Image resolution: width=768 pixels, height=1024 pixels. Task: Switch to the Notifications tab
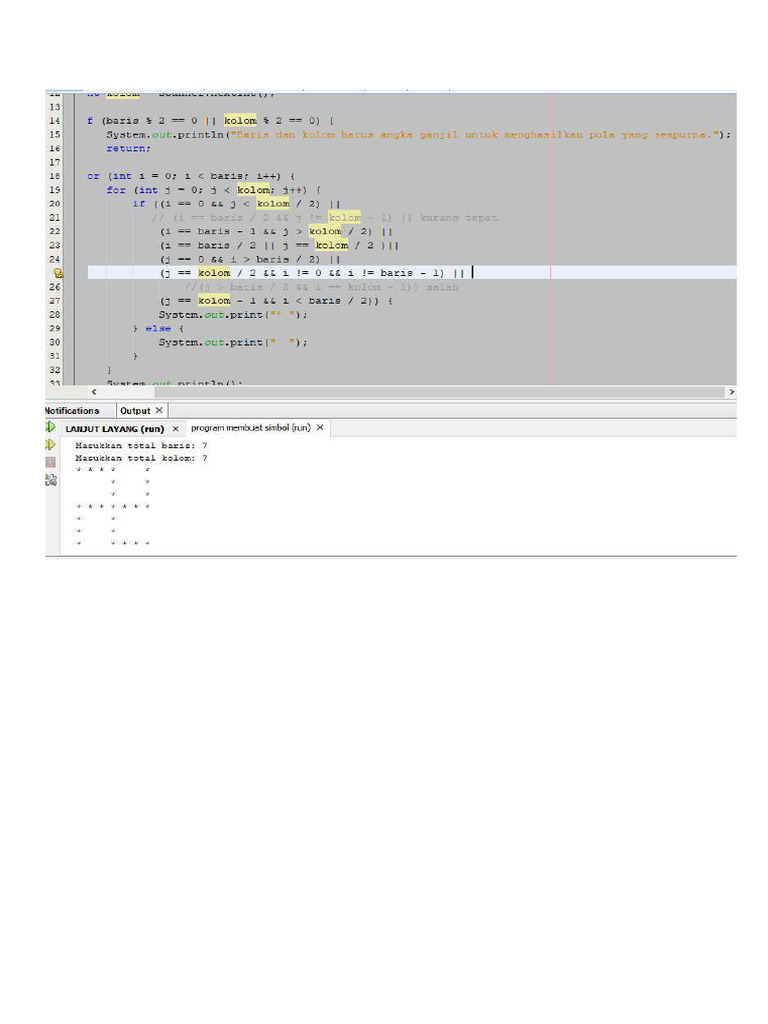tap(72, 410)
